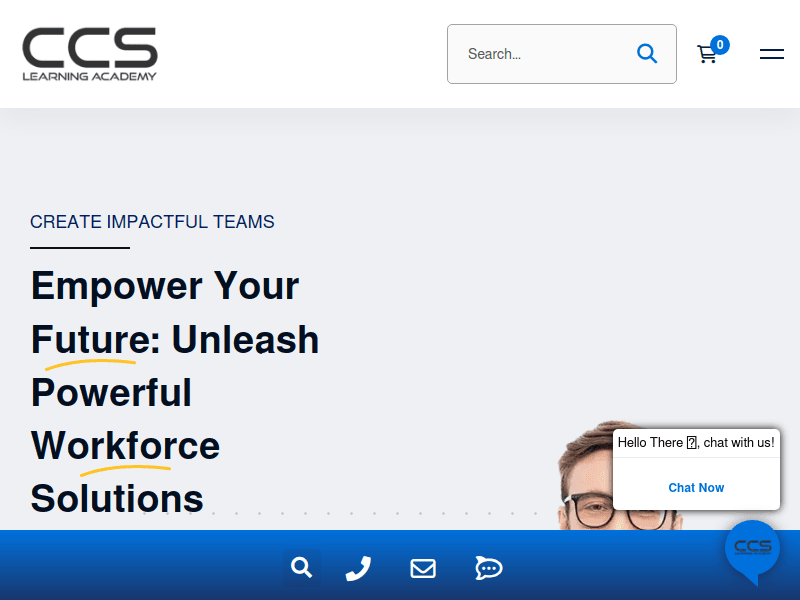Click the phone call icon in the bottom bar
Image resolution: width=800 pixels, height=600 pixels.
pyautogui.click(x=358, y=568)
